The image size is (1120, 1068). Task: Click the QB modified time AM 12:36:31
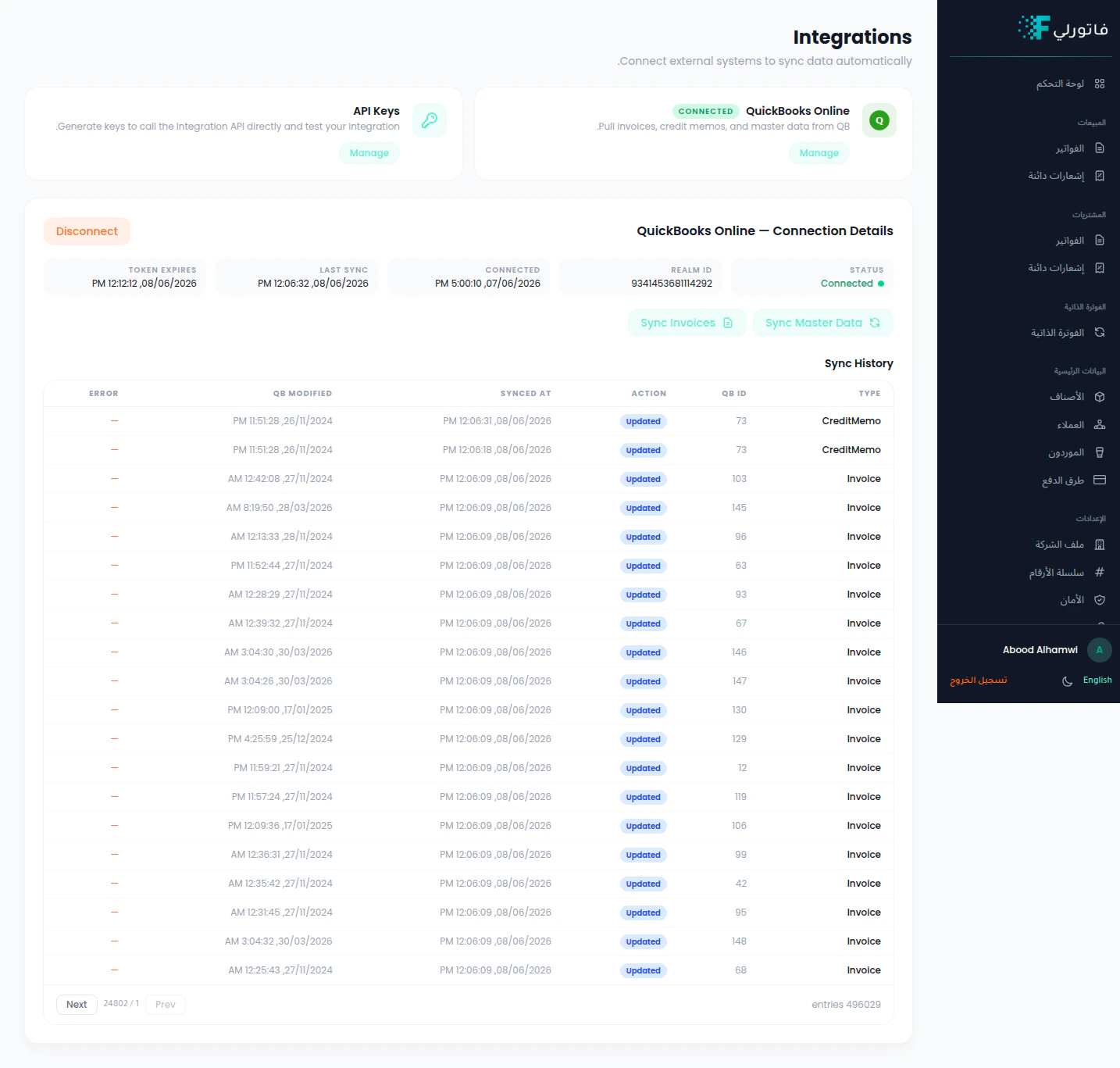[x=282, y=855]
